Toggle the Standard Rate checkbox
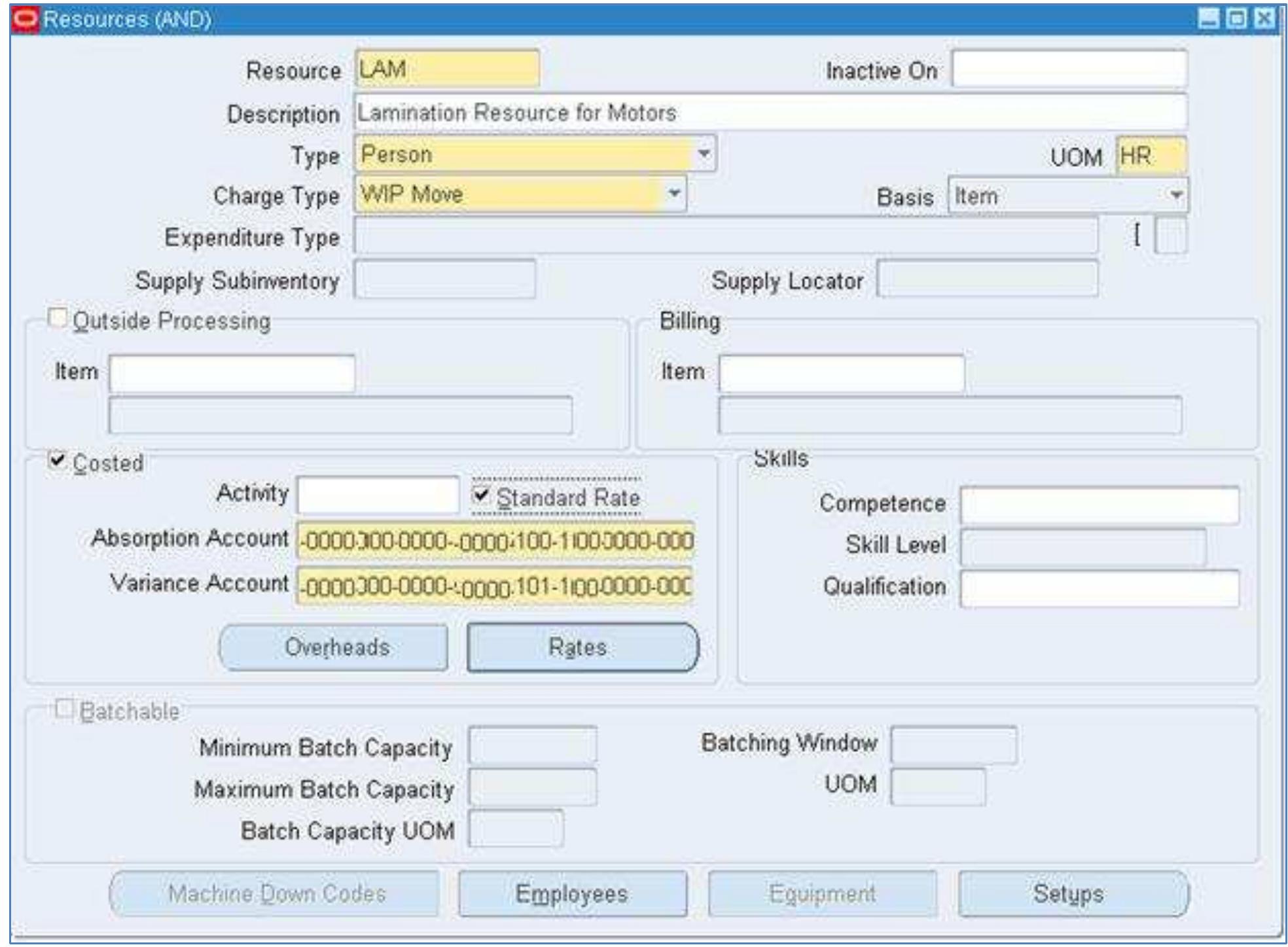The width and height of the screenshot is (1288, 947). point(481,495)
